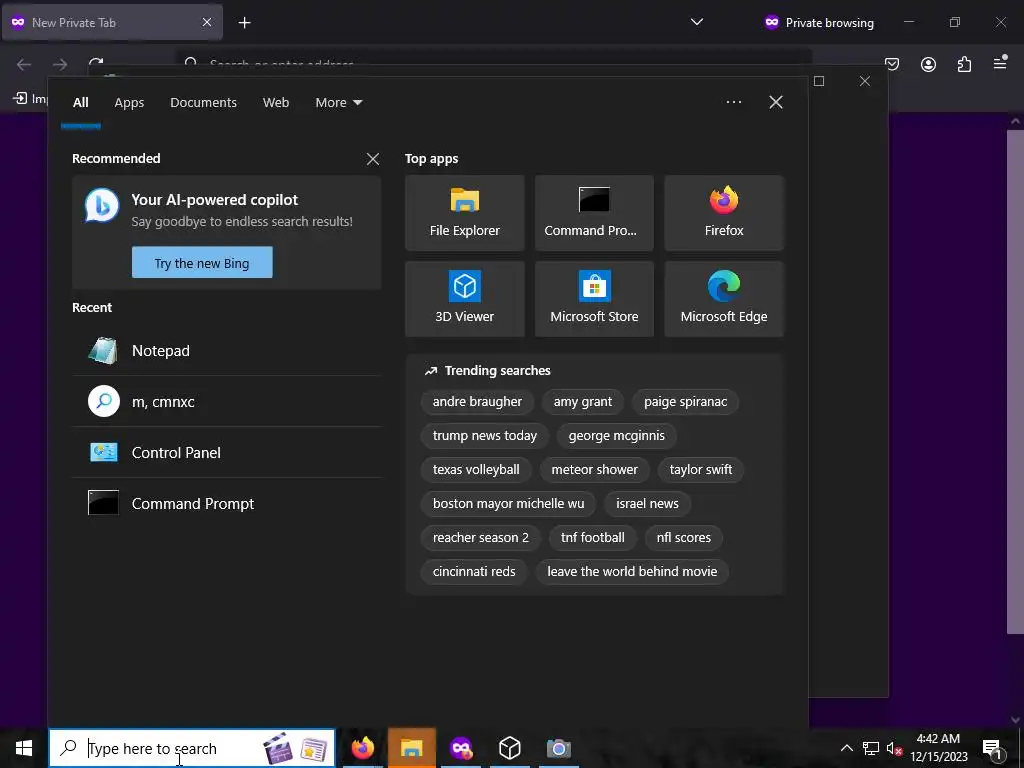Dismiss the Recommended section
The width and height of the screenshot is (1024, 768).
373,159
